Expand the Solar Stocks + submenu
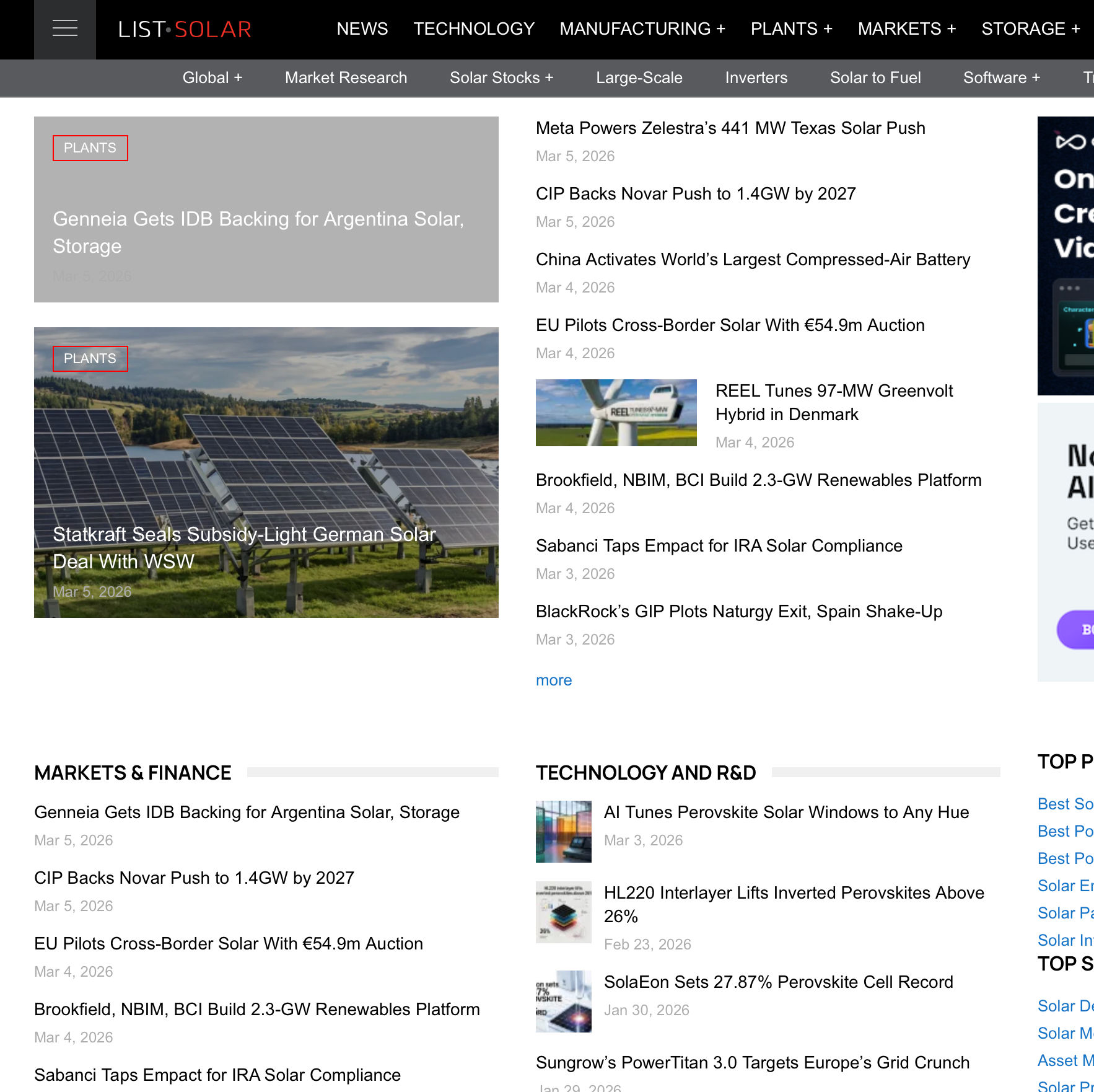 [x=502, y=78]
